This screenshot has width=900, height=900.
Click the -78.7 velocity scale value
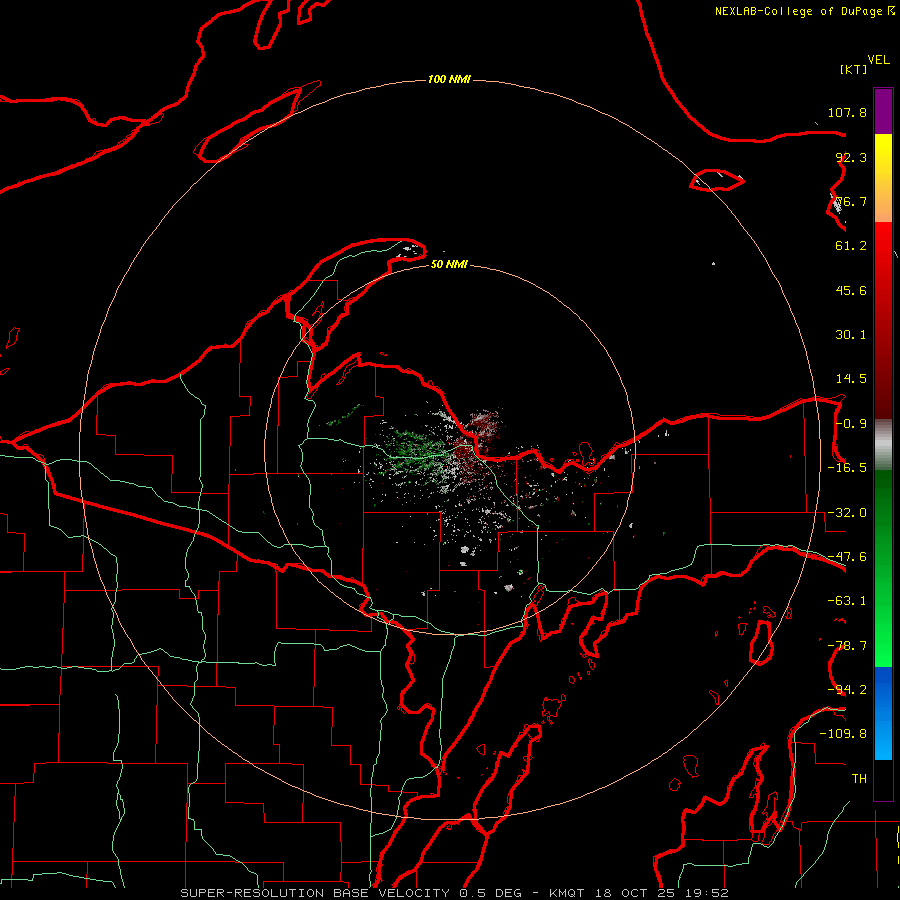[x=847, y=646]
